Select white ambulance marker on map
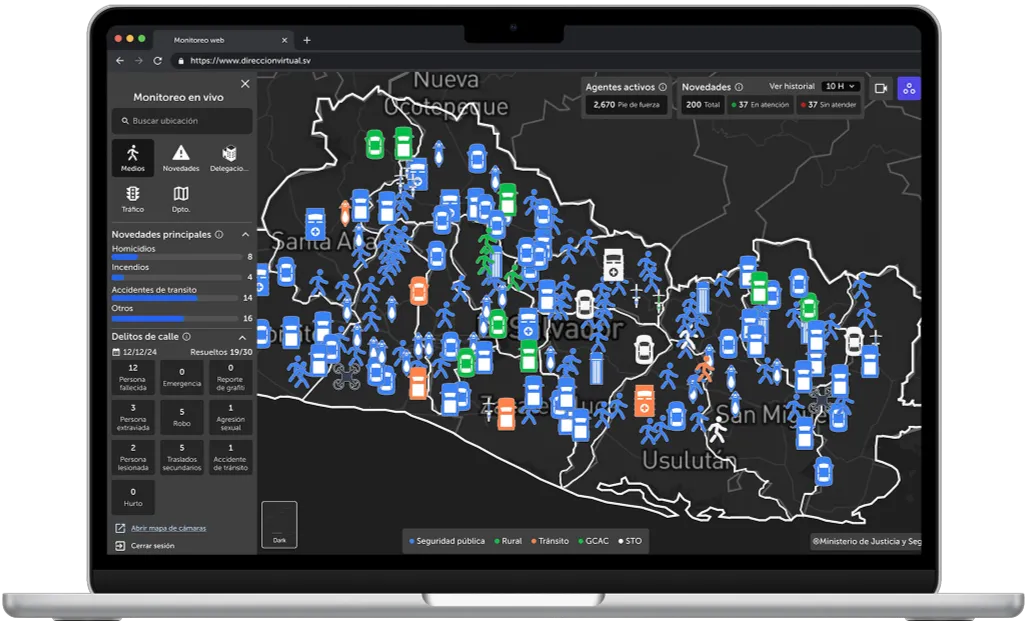Viewport: 1027px width, 621px height. click(x=613, y=265)
